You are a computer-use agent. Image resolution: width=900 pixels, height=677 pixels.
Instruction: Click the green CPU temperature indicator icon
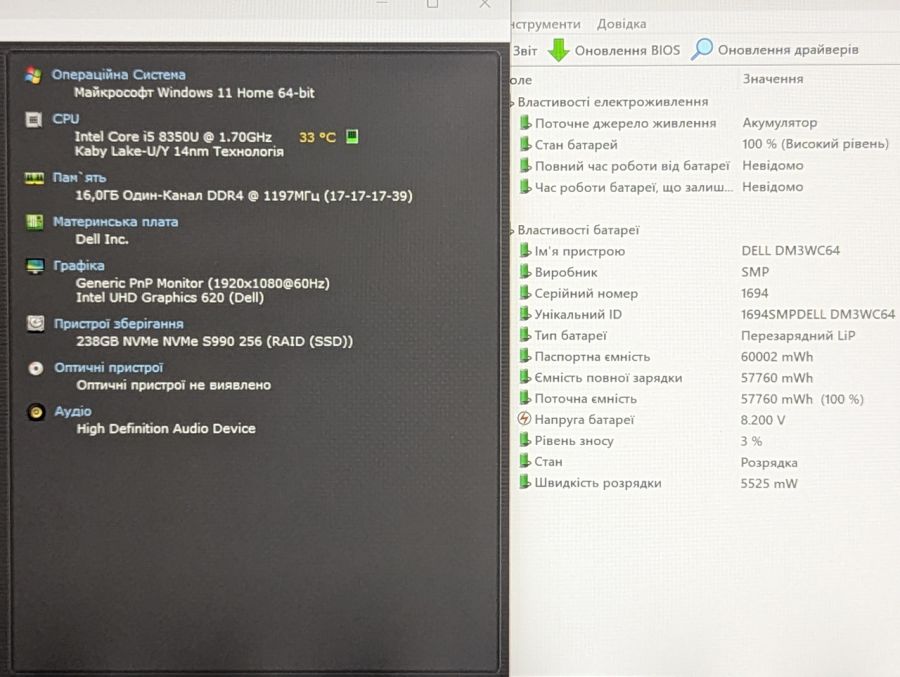point(352,137)
